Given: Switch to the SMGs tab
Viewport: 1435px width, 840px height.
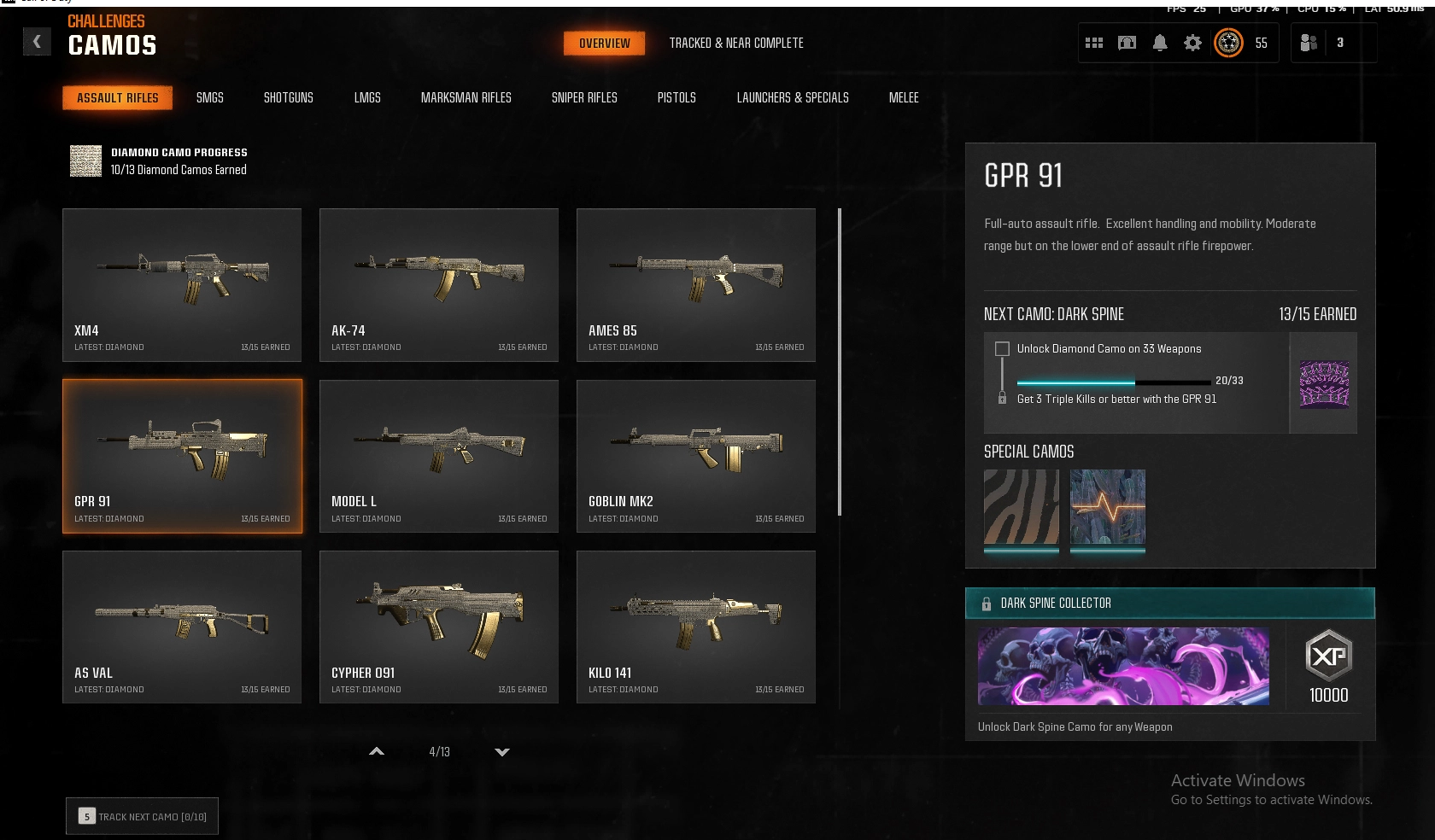Looking at the screenshot, I should [x=210, y=98].
